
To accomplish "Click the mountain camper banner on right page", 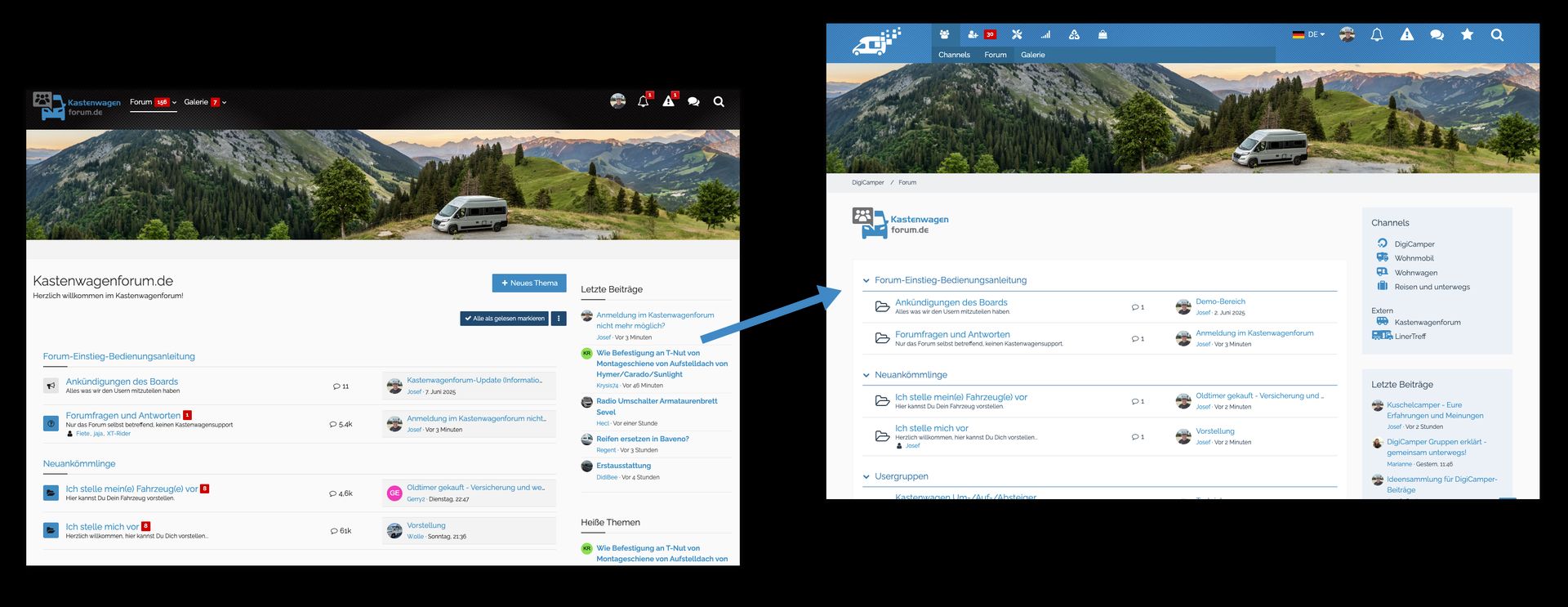I will 1183,118.
